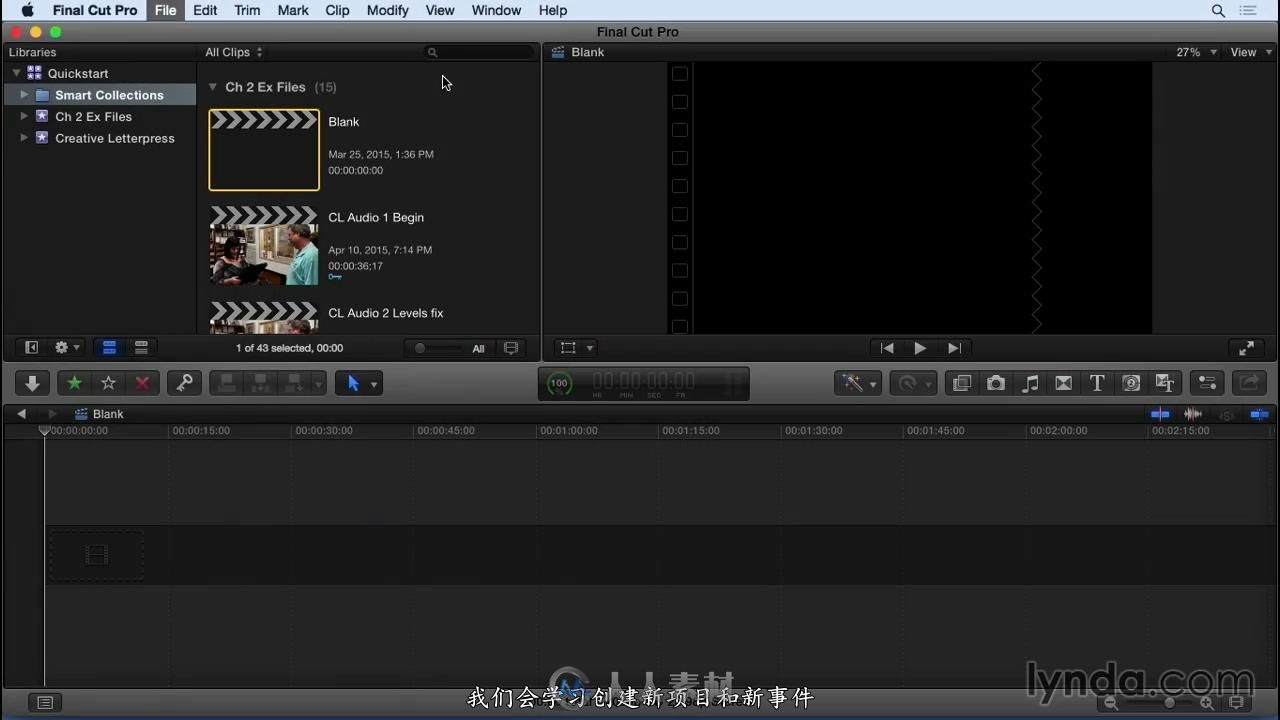
Task: Open the Window menu
Action: [496, 10]
